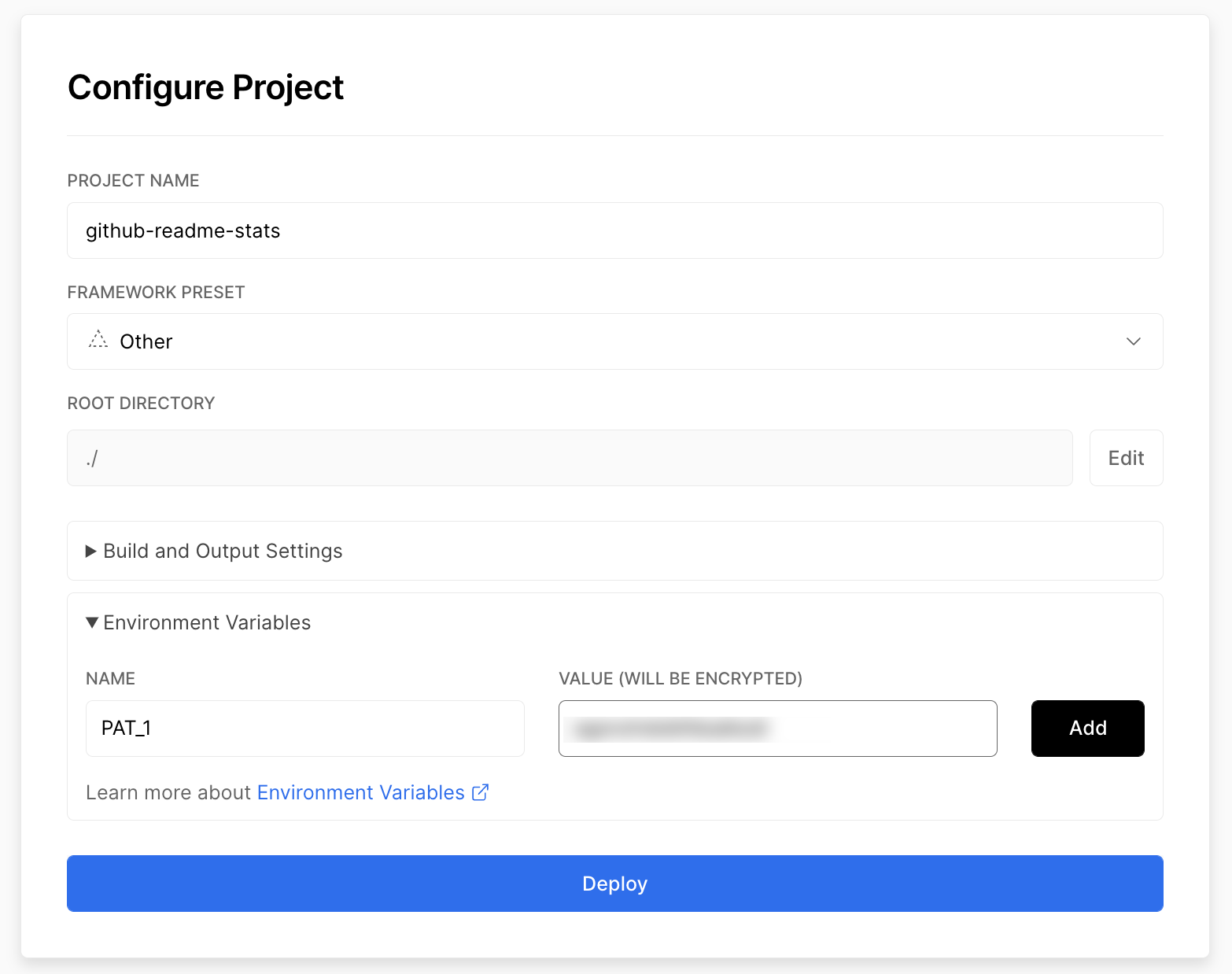This screenshot has height=974, width=1232.
Task: Click the Configure Project heading
Action: pos(206,87)
